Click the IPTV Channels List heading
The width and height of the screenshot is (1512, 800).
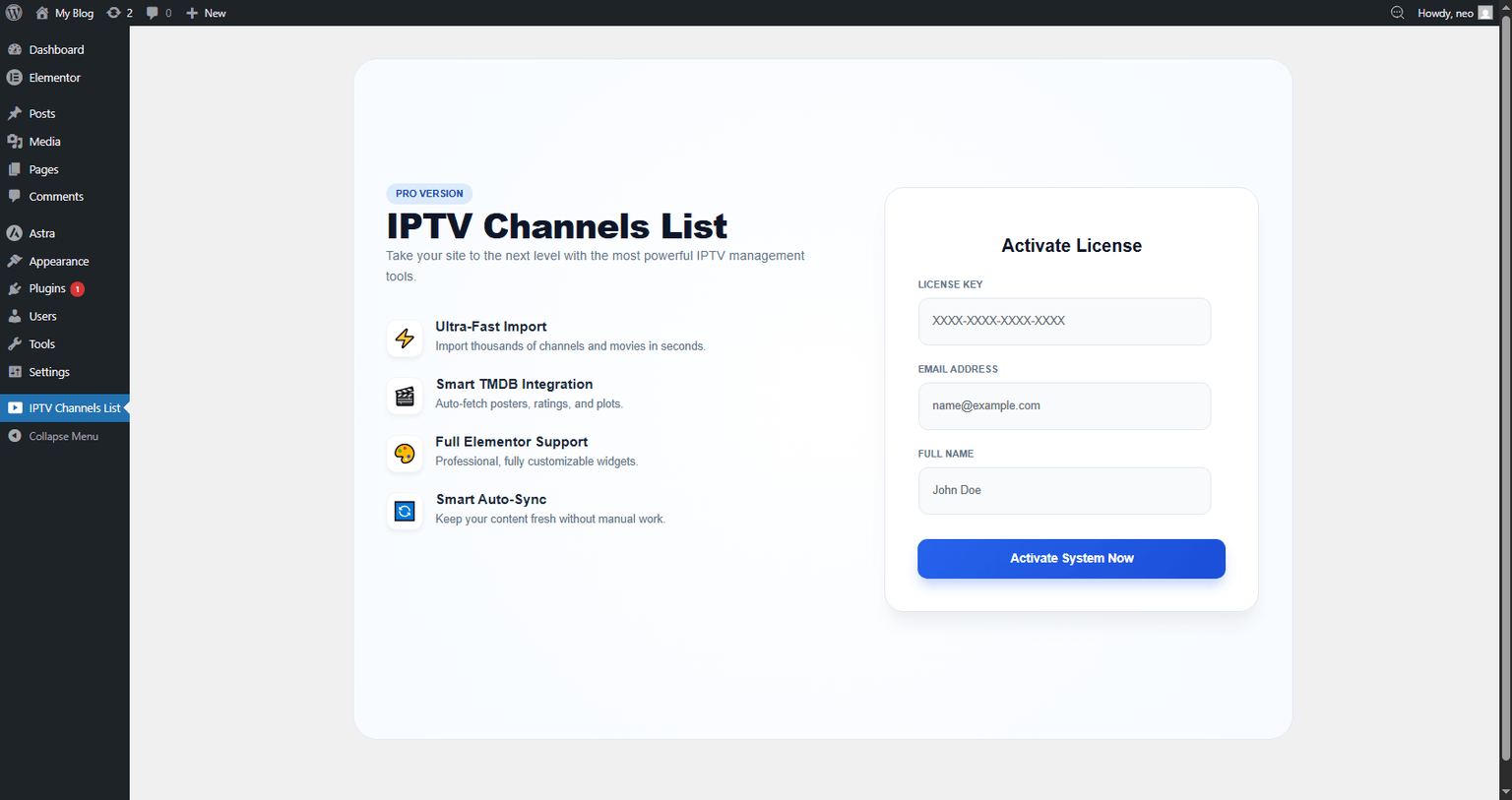coord(557,226)
